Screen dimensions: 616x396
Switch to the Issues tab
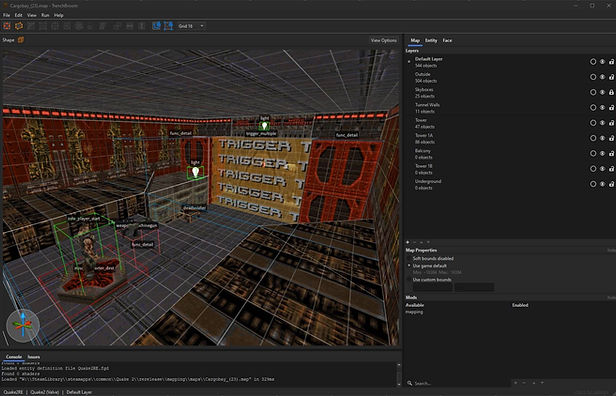34,357
